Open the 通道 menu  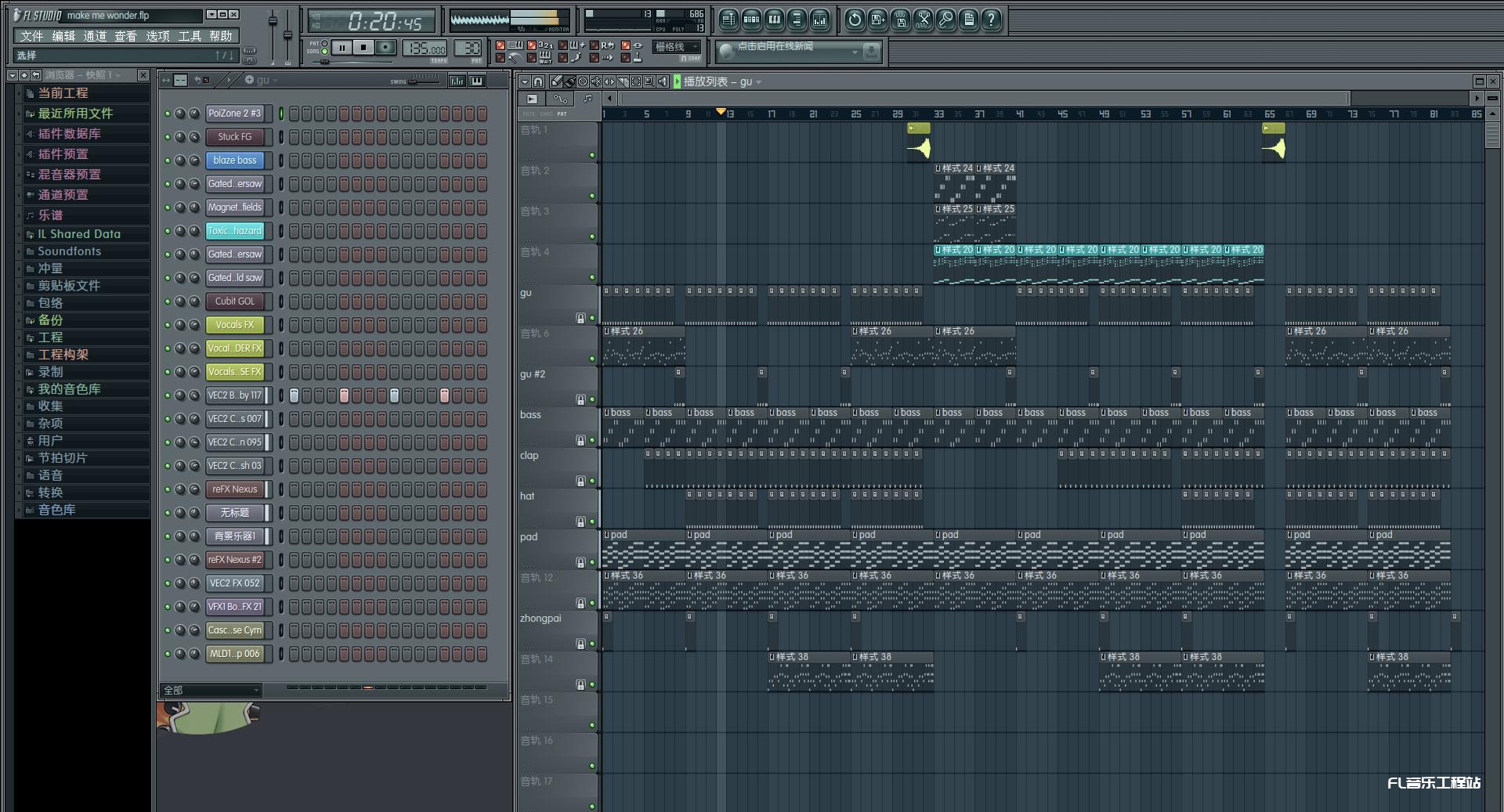pos(95,36)
